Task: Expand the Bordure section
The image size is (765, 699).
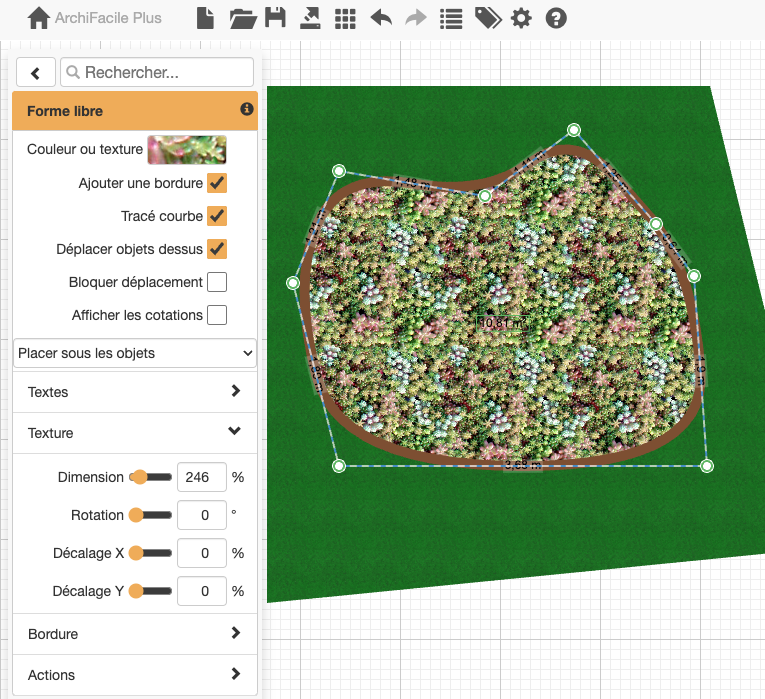Action: click(x=135, y=634)
